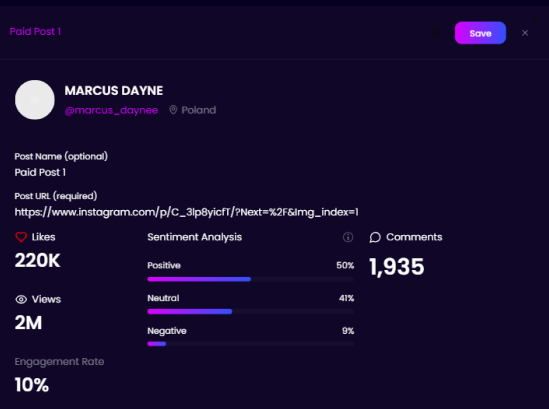549x409 pixels.
Task: Close the Paid Post 1 panel
Action: [x=525, y=33]
